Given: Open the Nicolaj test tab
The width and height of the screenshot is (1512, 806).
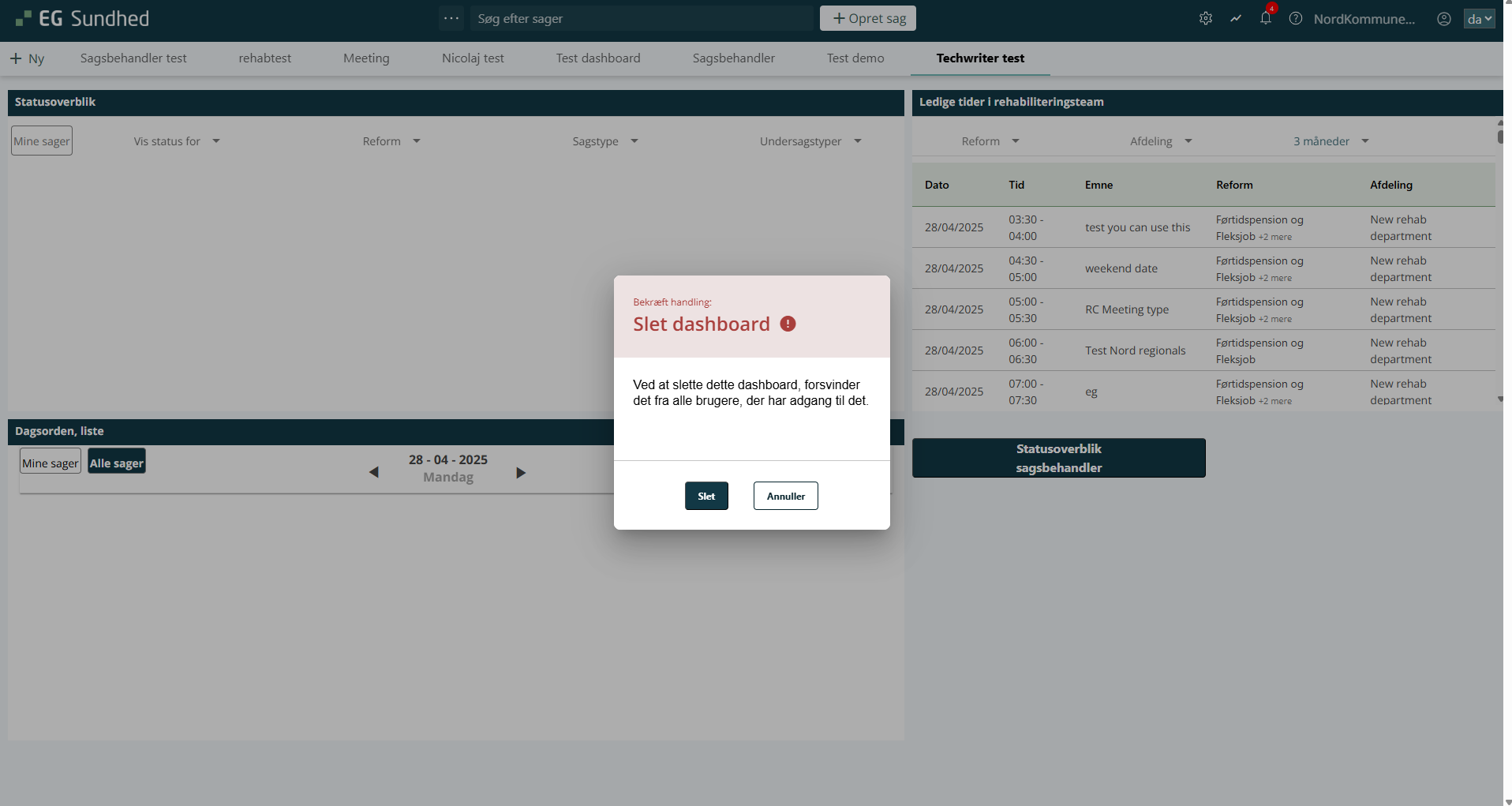Looking at the screenshot, I should 473,58.
